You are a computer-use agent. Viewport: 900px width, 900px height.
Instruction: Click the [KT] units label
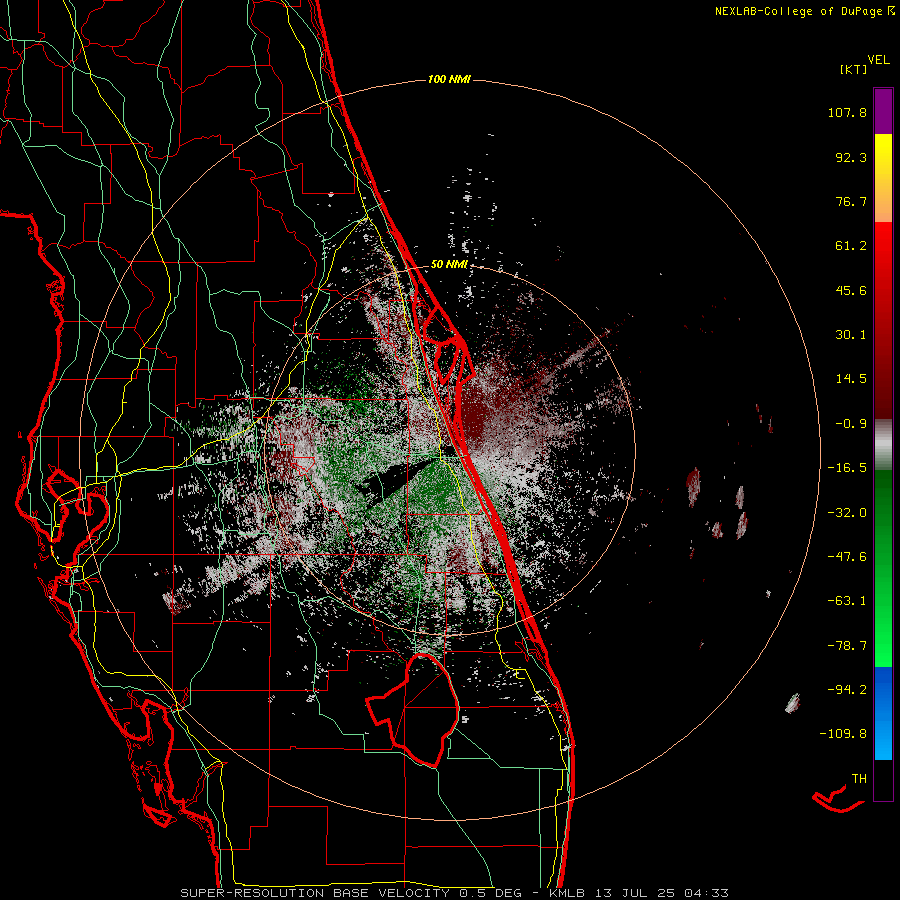click(853, 69)
